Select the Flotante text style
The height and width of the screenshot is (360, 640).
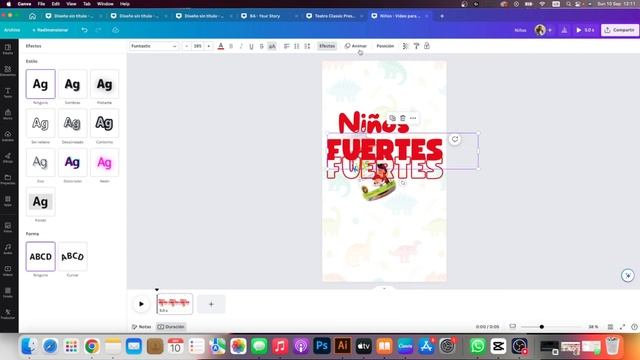coord(104,84)
